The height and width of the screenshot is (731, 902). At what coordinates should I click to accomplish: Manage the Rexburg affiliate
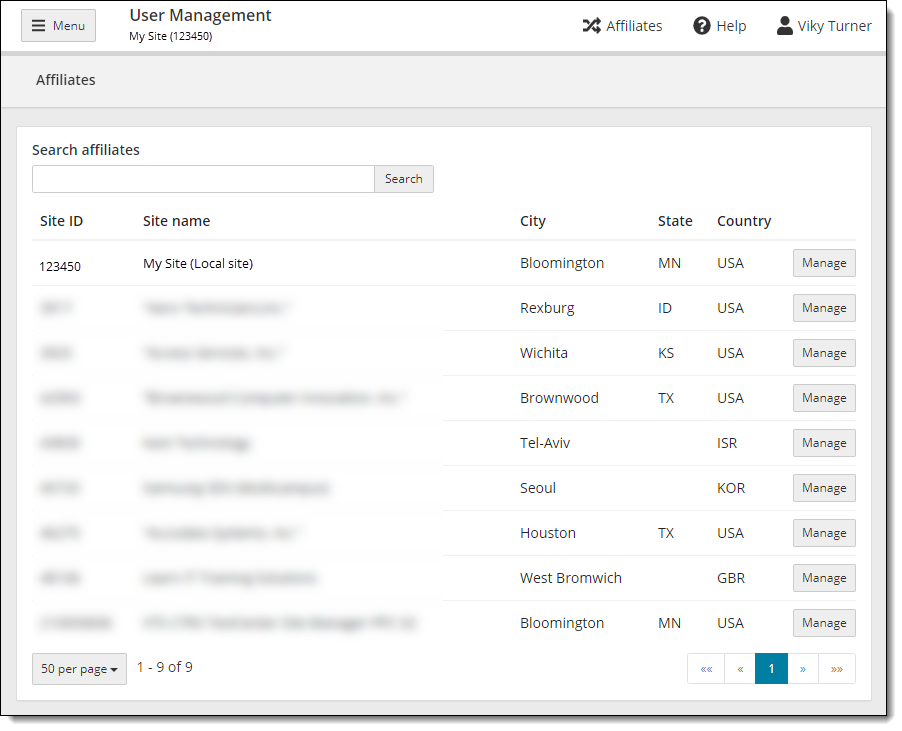point(823,308)
